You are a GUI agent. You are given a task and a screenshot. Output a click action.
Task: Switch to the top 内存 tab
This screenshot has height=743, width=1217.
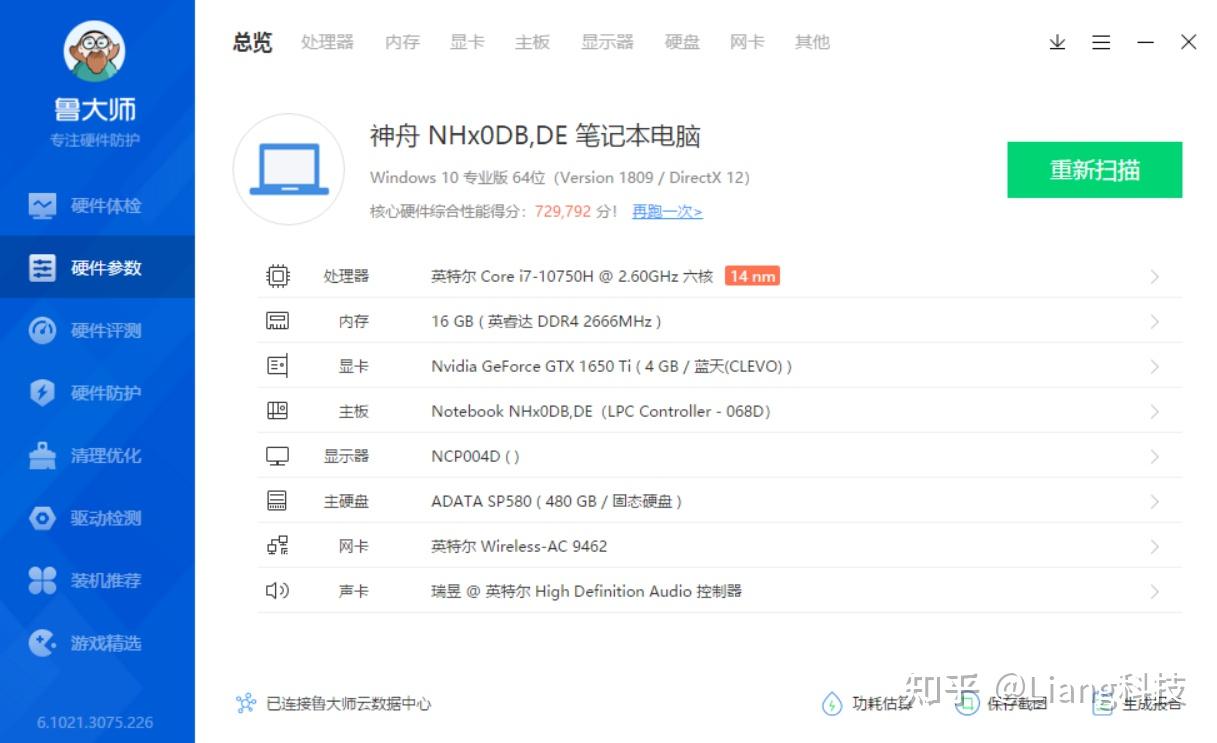click(402, 42)
